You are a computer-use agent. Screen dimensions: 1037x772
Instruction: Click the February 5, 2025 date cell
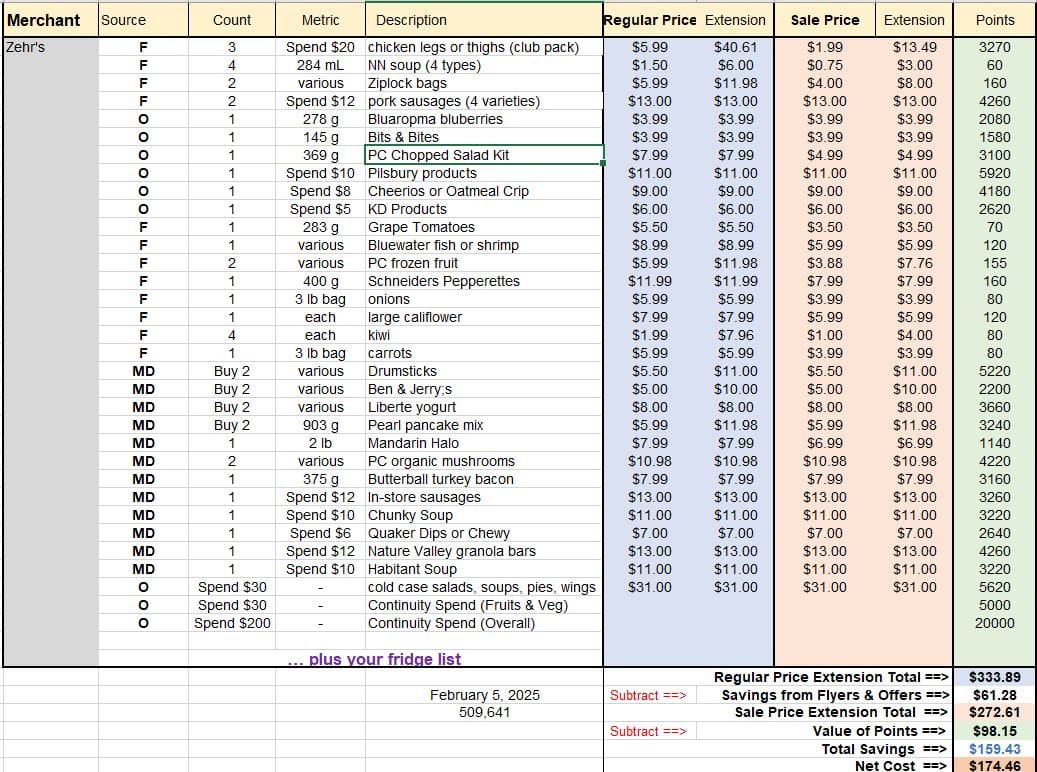[x=484, y=695]
